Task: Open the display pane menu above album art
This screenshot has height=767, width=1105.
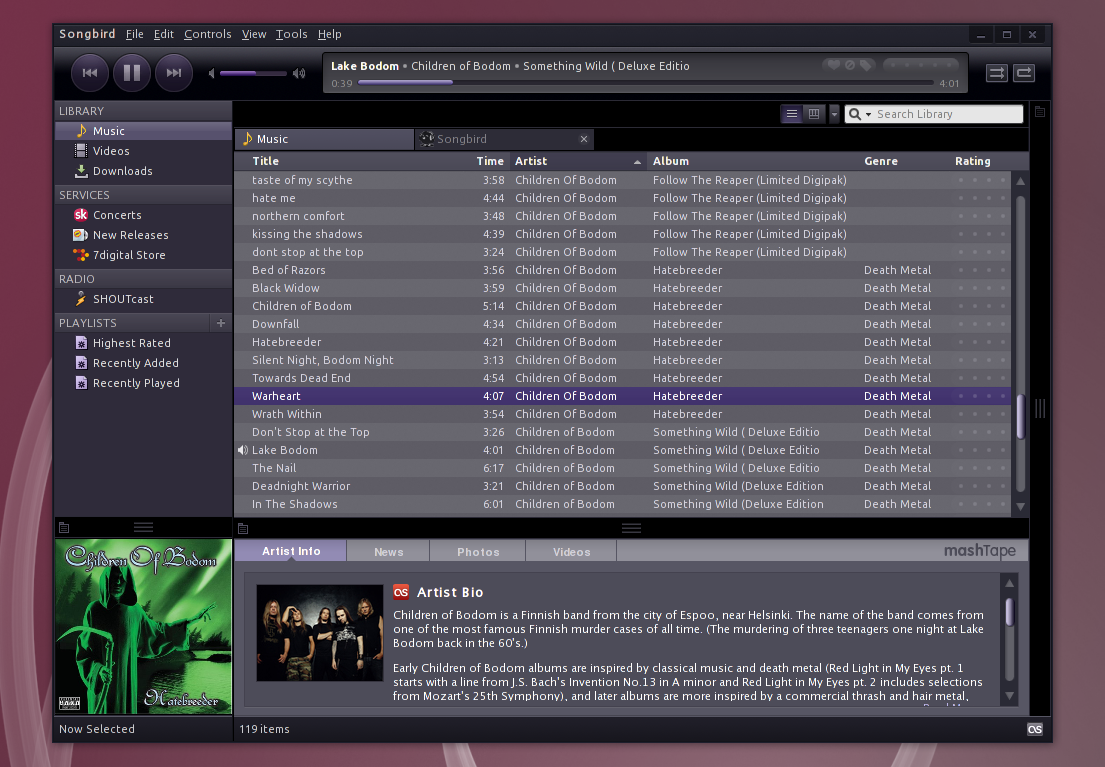Action: [x=64, y=527]
